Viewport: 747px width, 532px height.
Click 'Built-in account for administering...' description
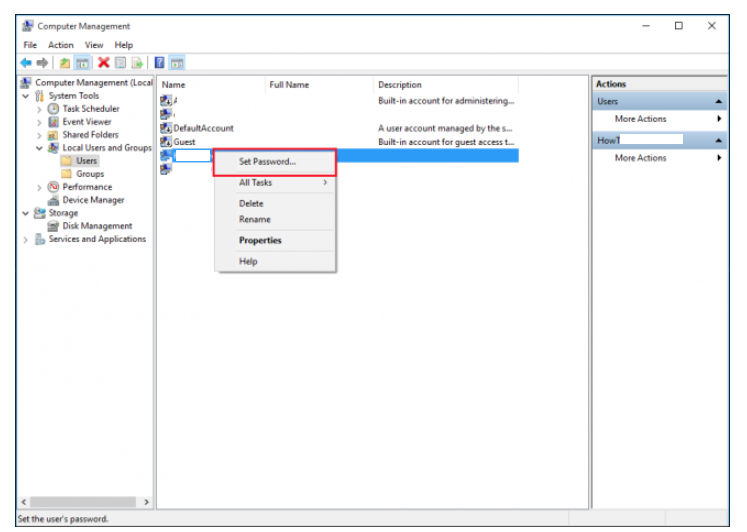click(446, 100)
